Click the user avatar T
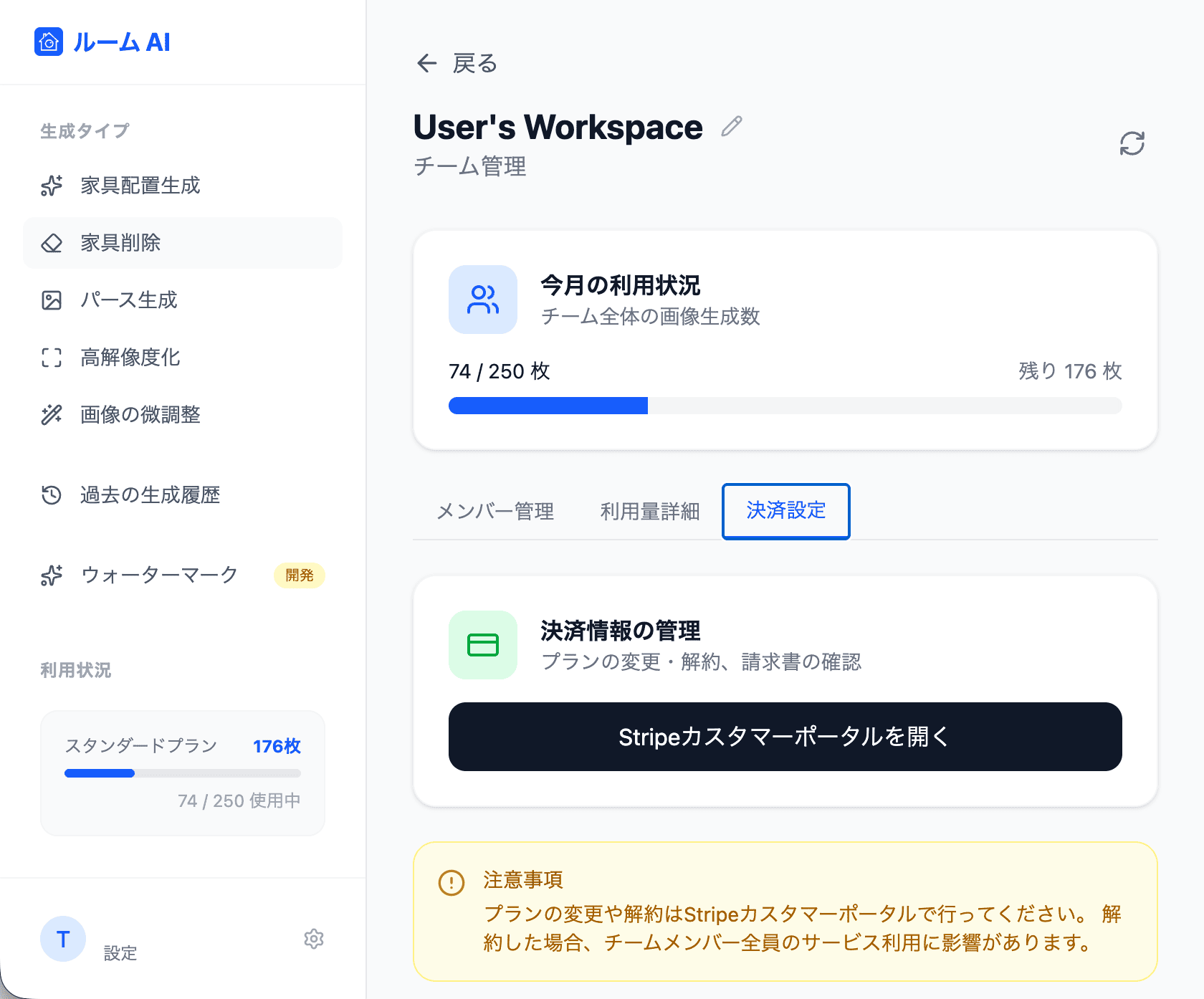This screenshot has width=1204, height=999. [x=62, y=939]
